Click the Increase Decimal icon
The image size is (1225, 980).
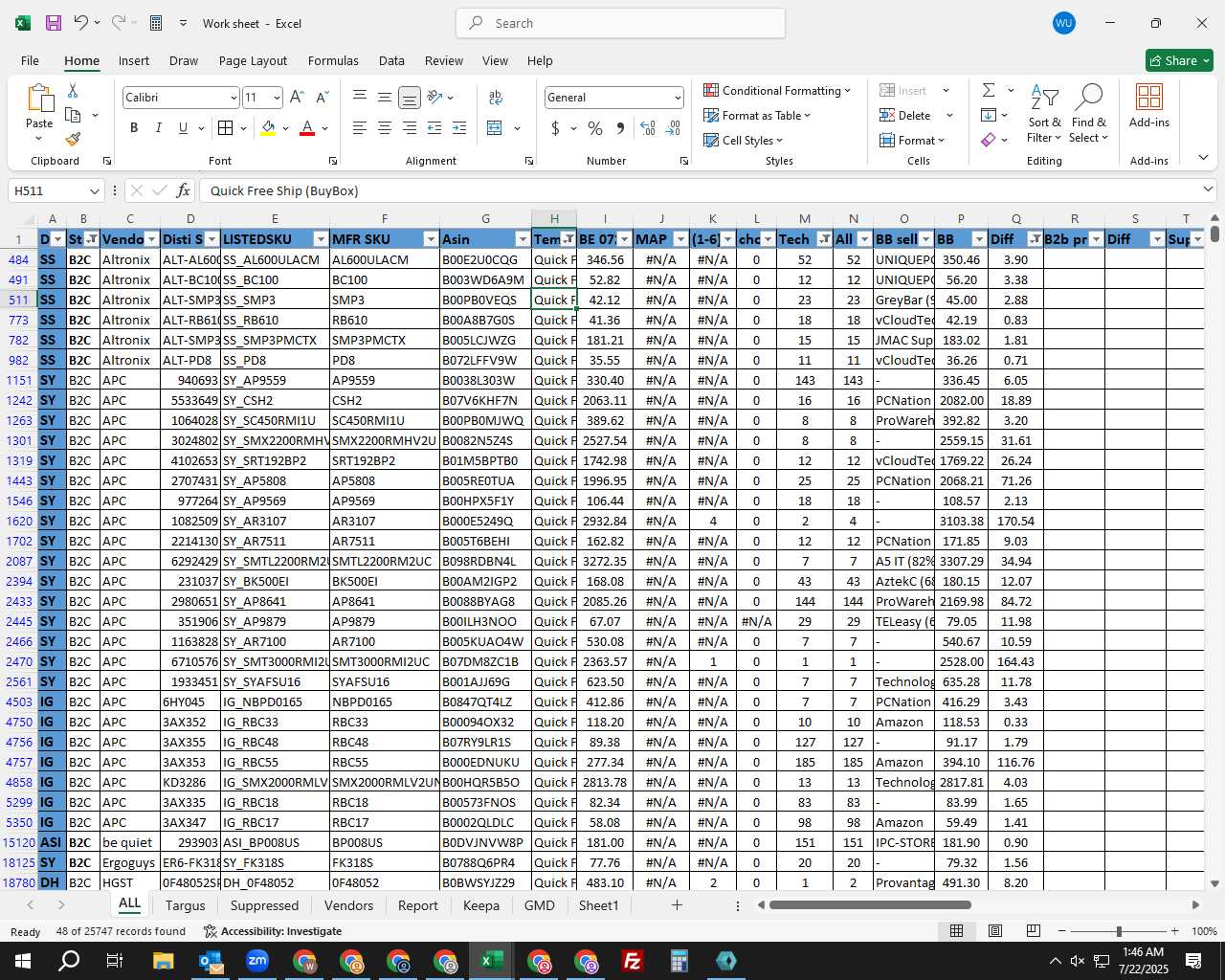click(648, 127)
